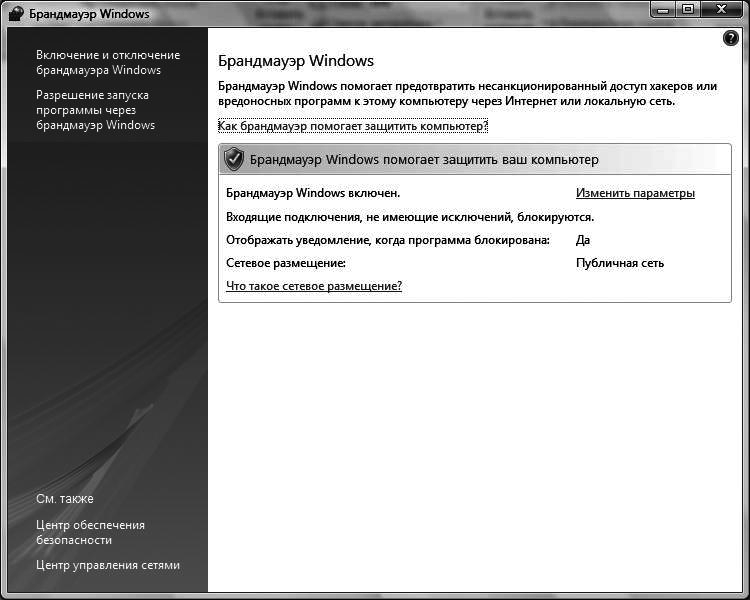
Task: Click banner text 'помогает защитить ваш компьютер'
Action: pyautogui.click(x=490, y=159)
